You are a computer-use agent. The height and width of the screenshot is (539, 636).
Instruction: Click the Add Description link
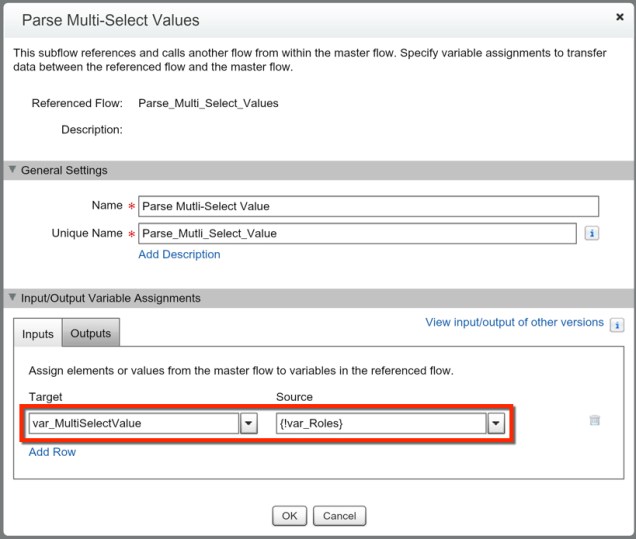click(x=179, y=254)
